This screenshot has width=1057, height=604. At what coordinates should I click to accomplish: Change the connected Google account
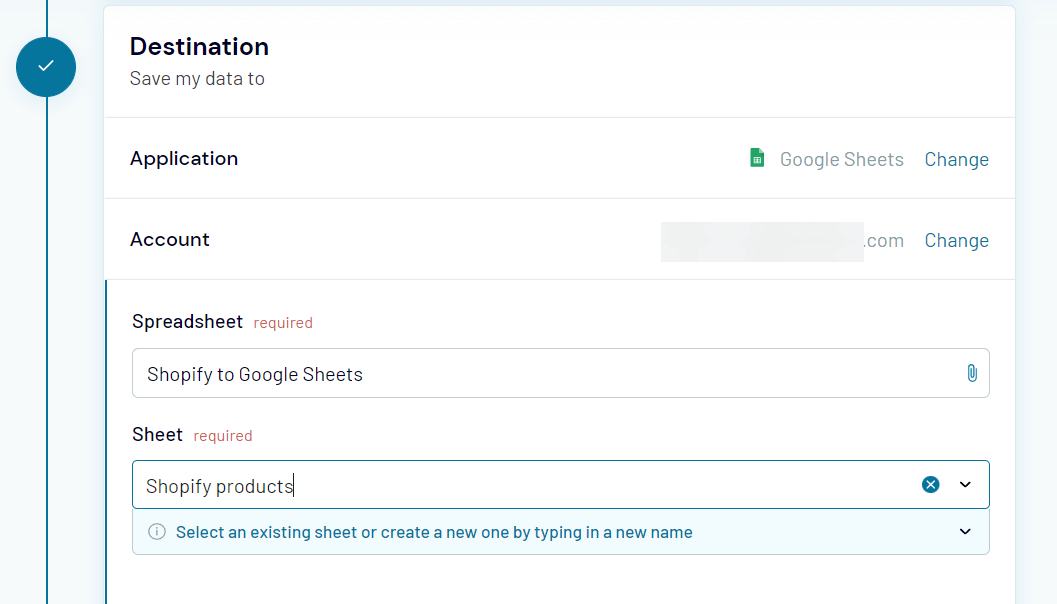pos(956,240)
